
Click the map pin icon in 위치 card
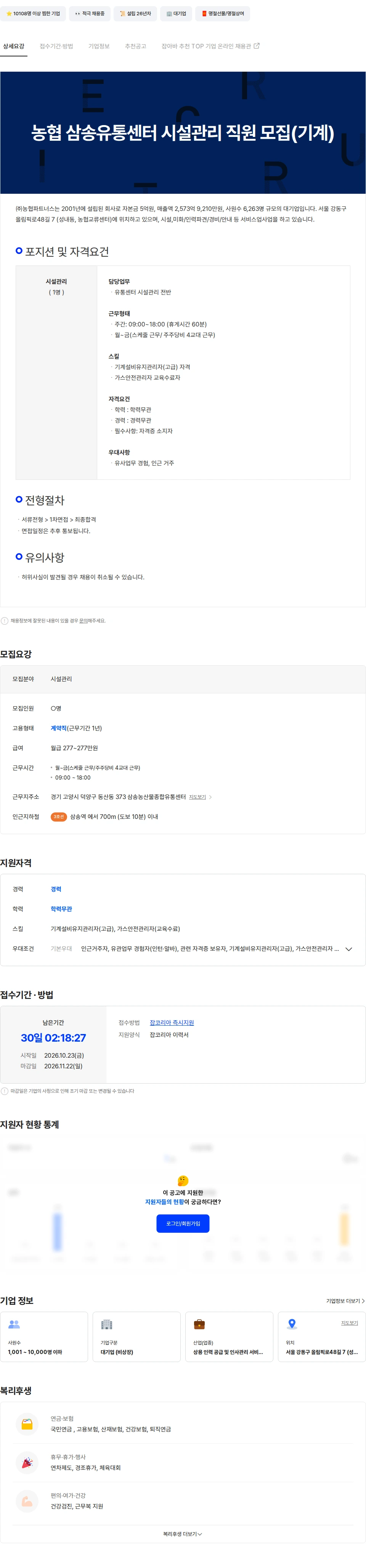coord(292,1324)
